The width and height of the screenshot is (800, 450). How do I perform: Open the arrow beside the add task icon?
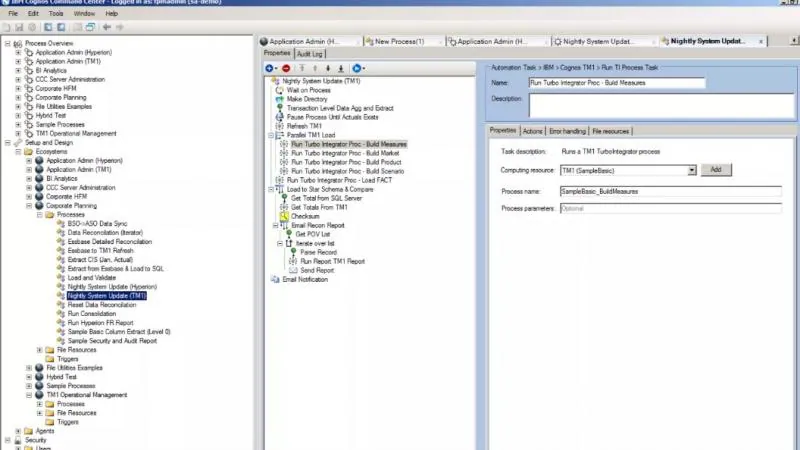click(276, 68)
